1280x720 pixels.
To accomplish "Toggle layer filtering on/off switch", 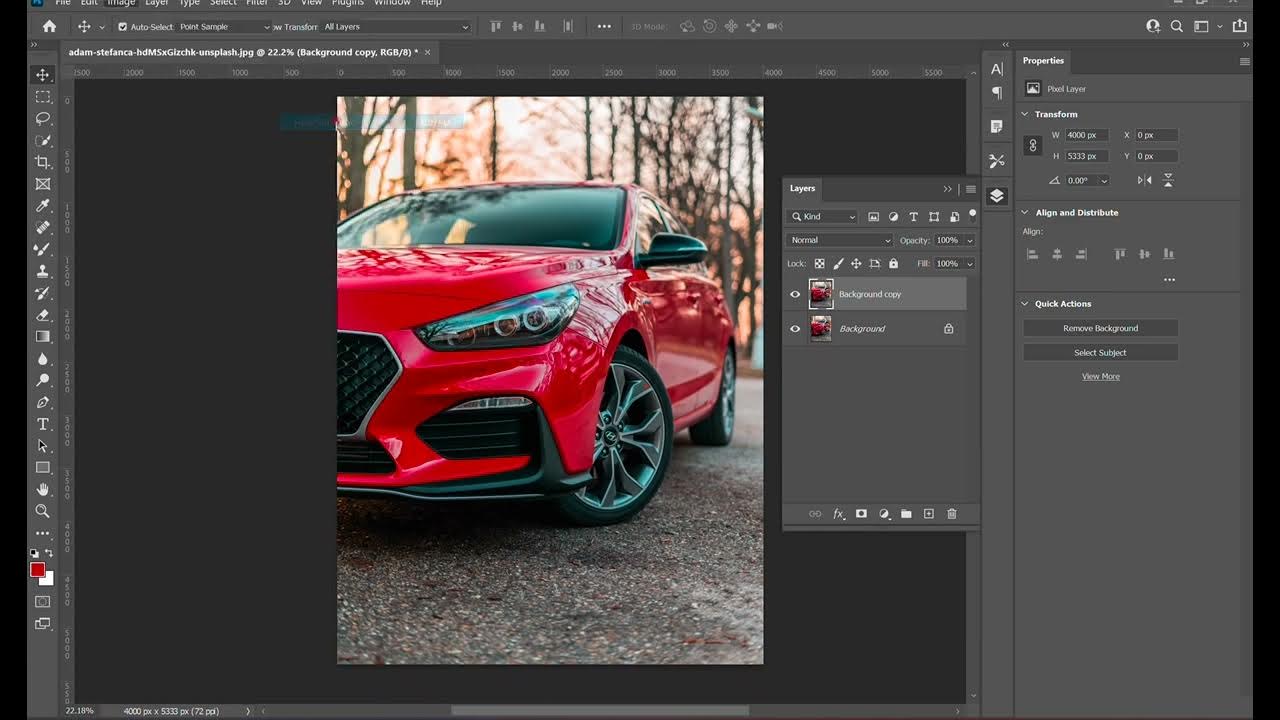I will (972, 215).
